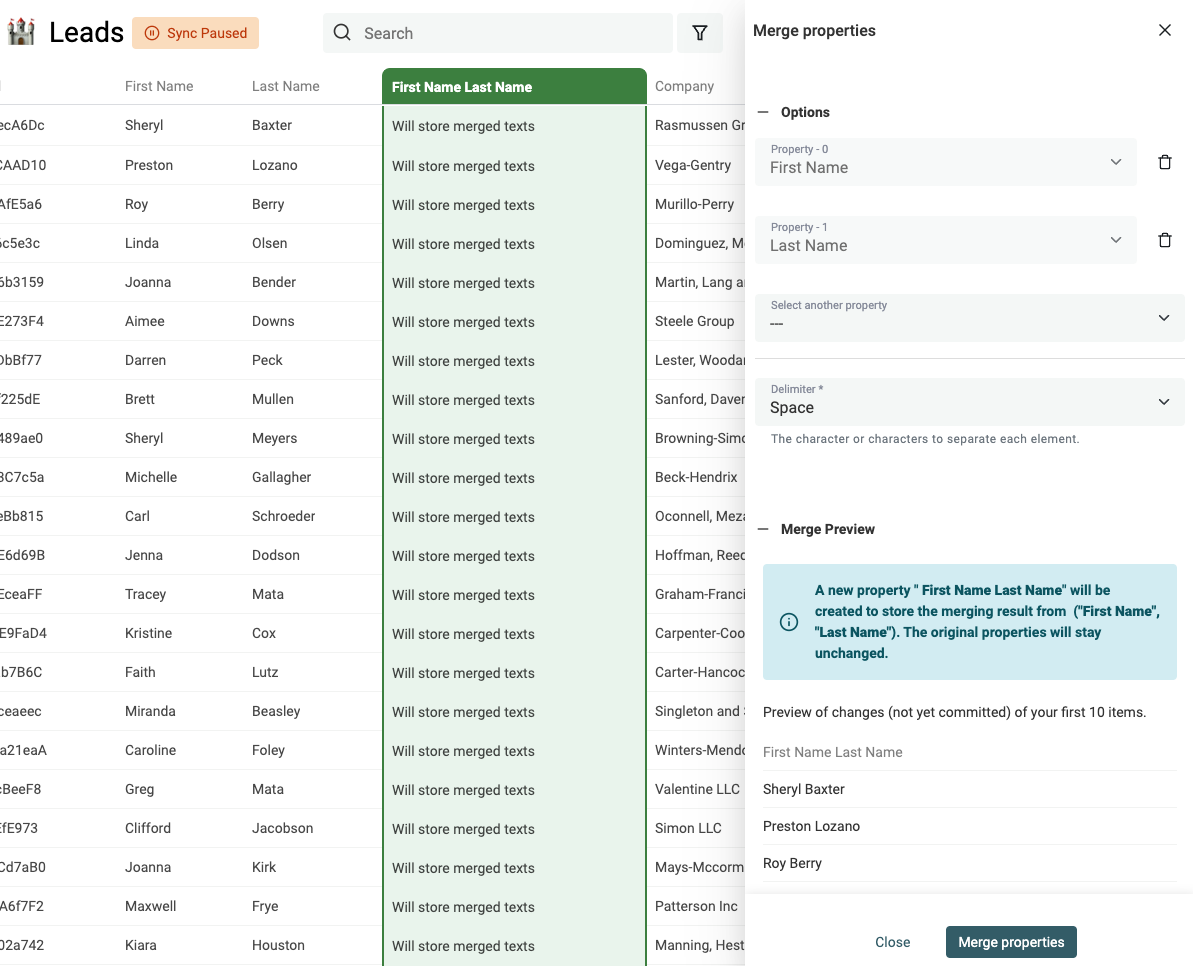Click the castle Leads app icon
Viewport: 1193px width, 966px height.
21,32
